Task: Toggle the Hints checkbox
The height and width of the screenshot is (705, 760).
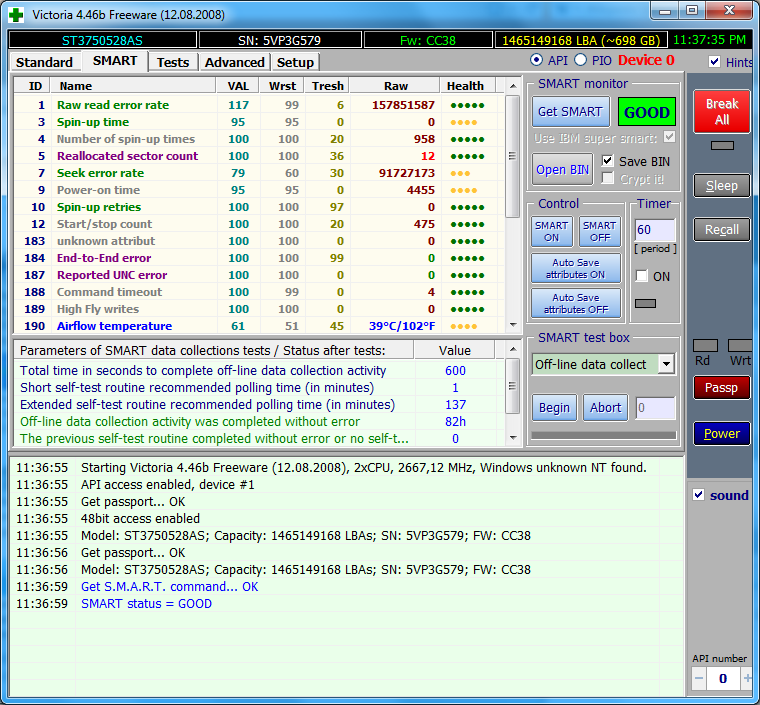Action: coord(714,62)
